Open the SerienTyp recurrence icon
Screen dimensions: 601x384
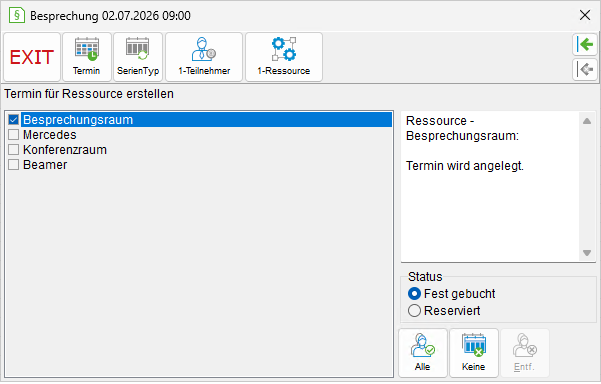tap(138, 57)
